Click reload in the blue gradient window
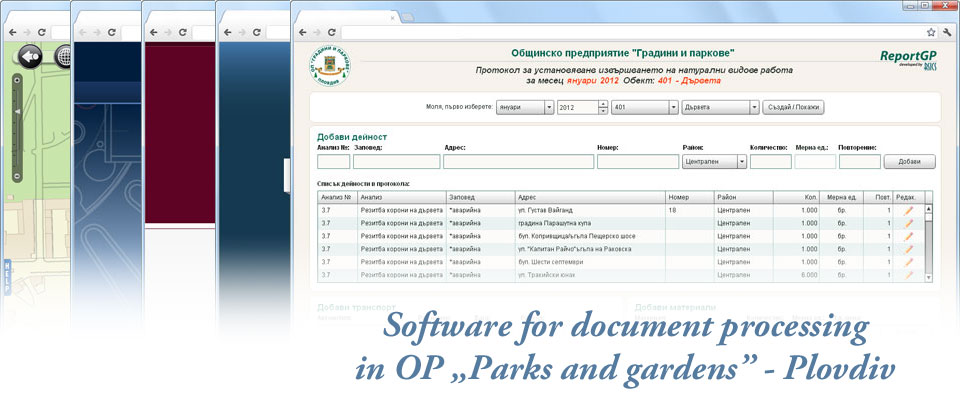960x400 pixels. (x=257, y=32)
